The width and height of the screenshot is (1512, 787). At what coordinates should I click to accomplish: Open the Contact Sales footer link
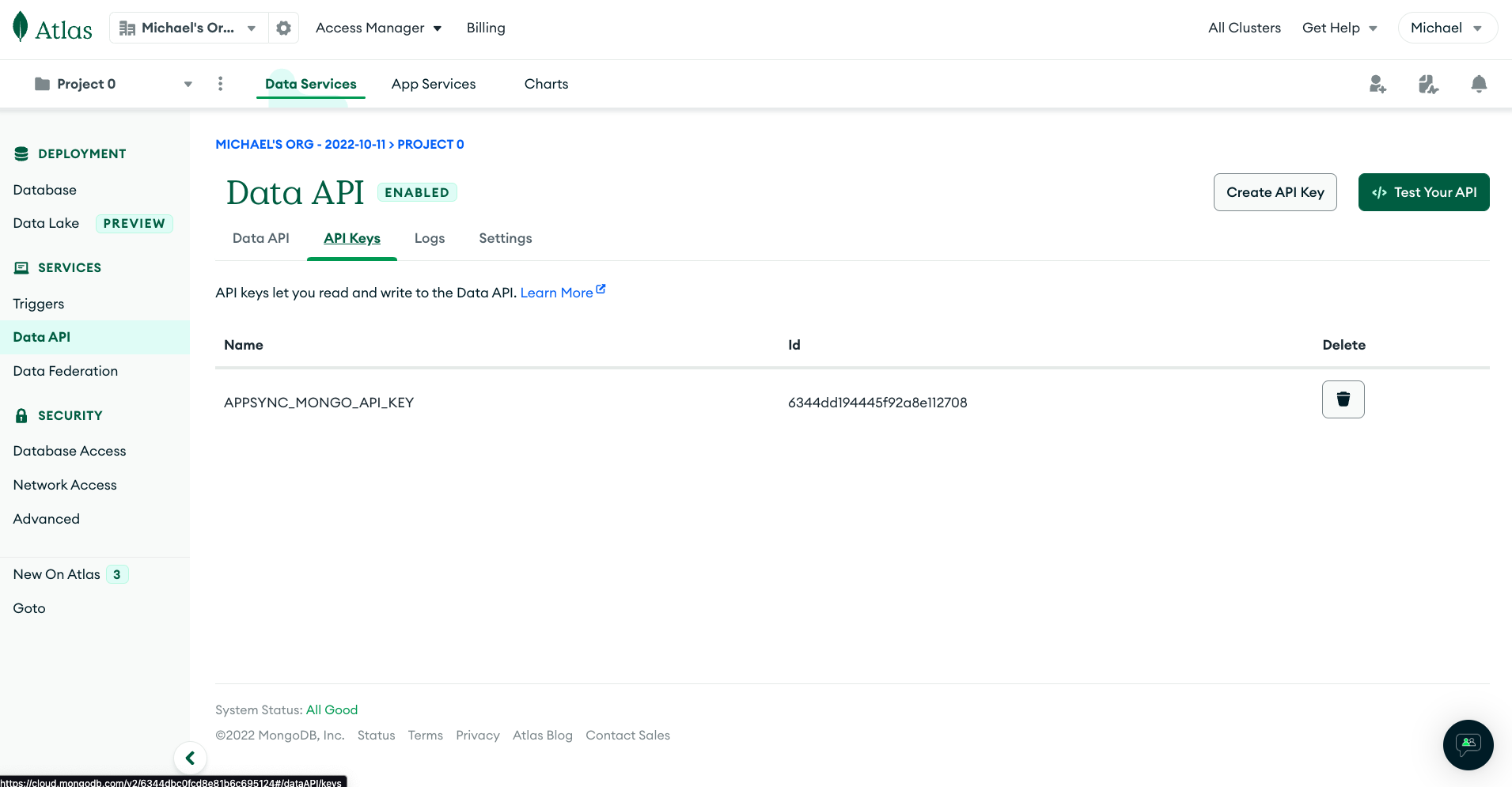point(628,736)
